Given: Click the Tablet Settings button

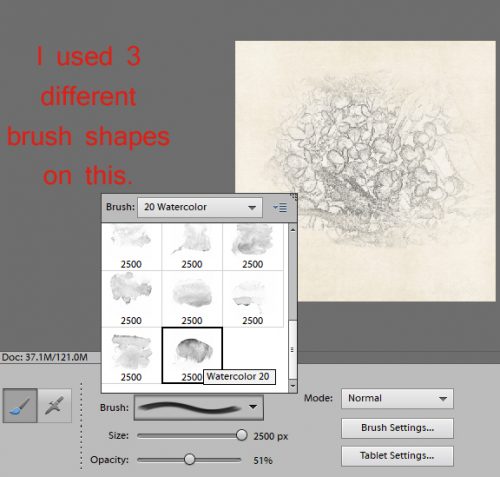Looking at the screenshot, I should [397, 456].
